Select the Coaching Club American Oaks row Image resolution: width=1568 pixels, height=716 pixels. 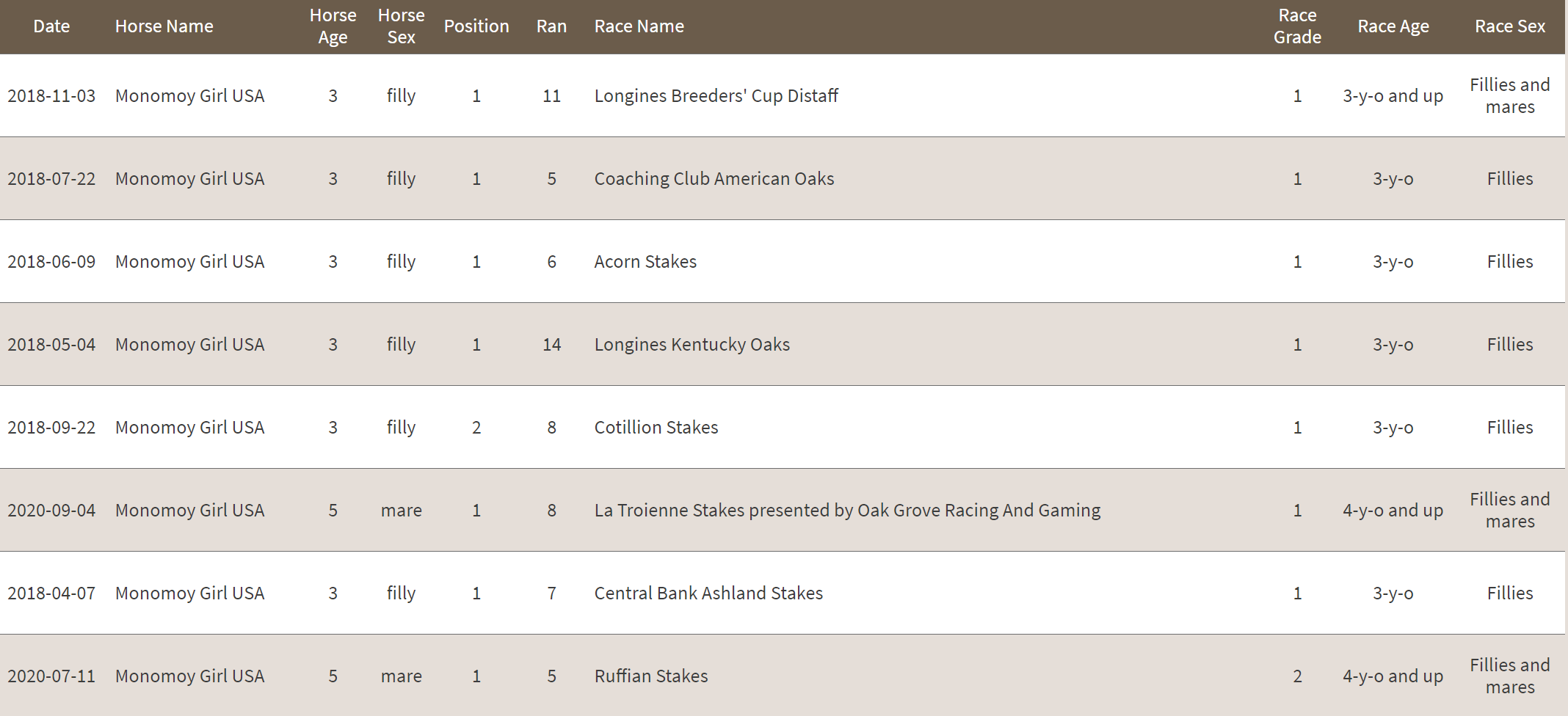pyautogui.click(x=783, y=178)
